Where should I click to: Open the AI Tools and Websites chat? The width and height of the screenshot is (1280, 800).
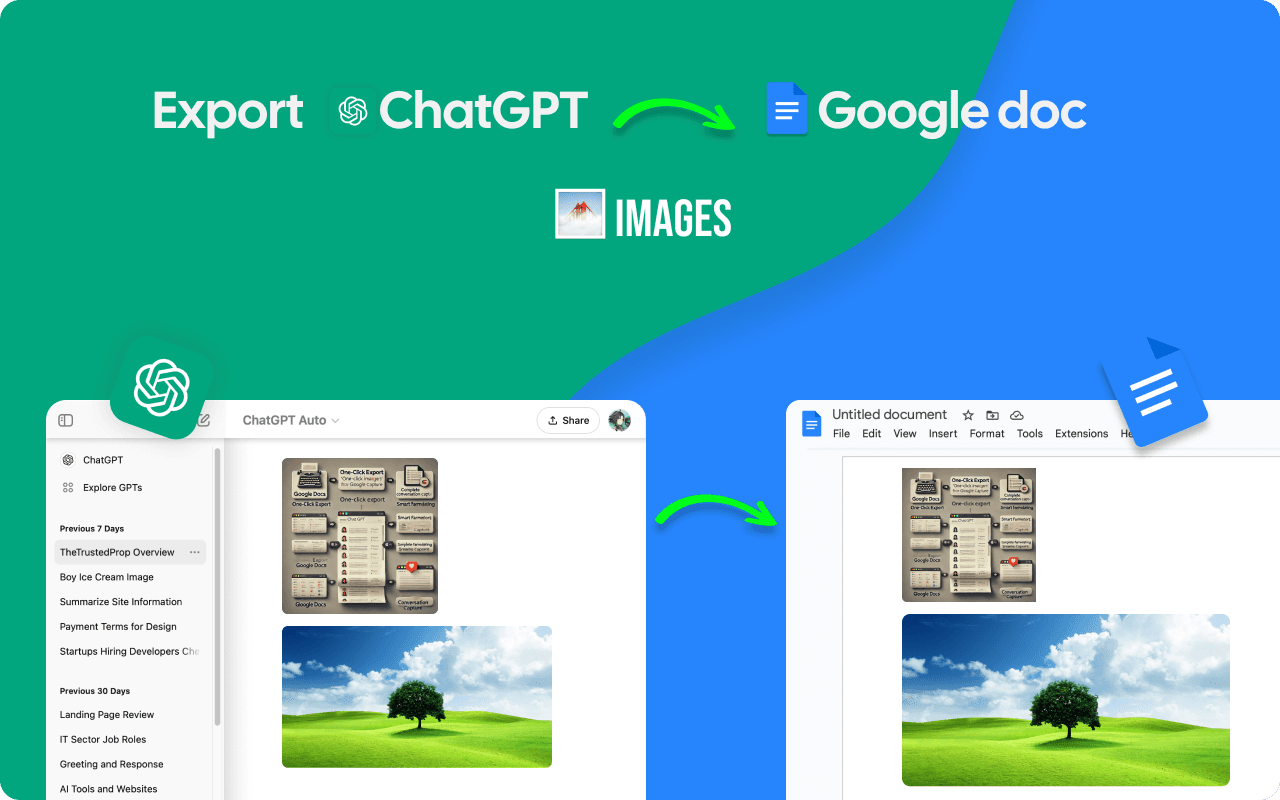tap(109, 789)
